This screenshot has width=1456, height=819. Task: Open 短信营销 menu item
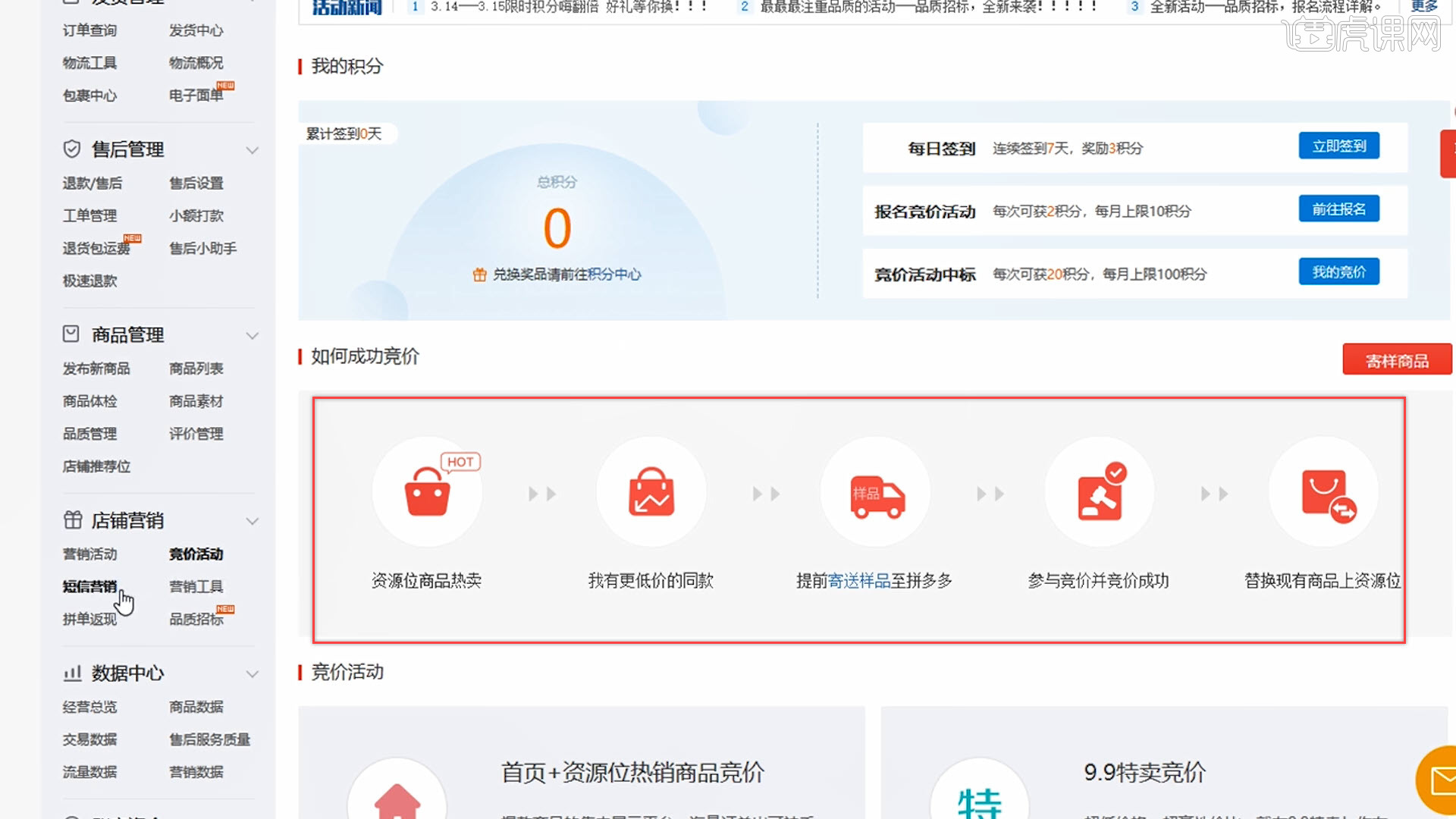[x=89, y=587]
